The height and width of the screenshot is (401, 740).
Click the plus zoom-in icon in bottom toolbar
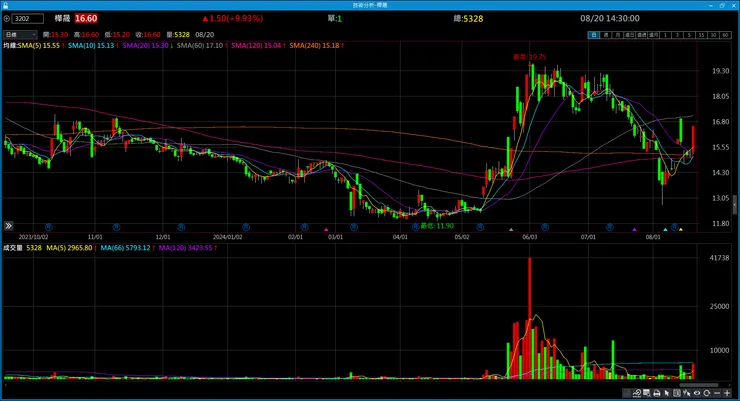pos(727,393)
